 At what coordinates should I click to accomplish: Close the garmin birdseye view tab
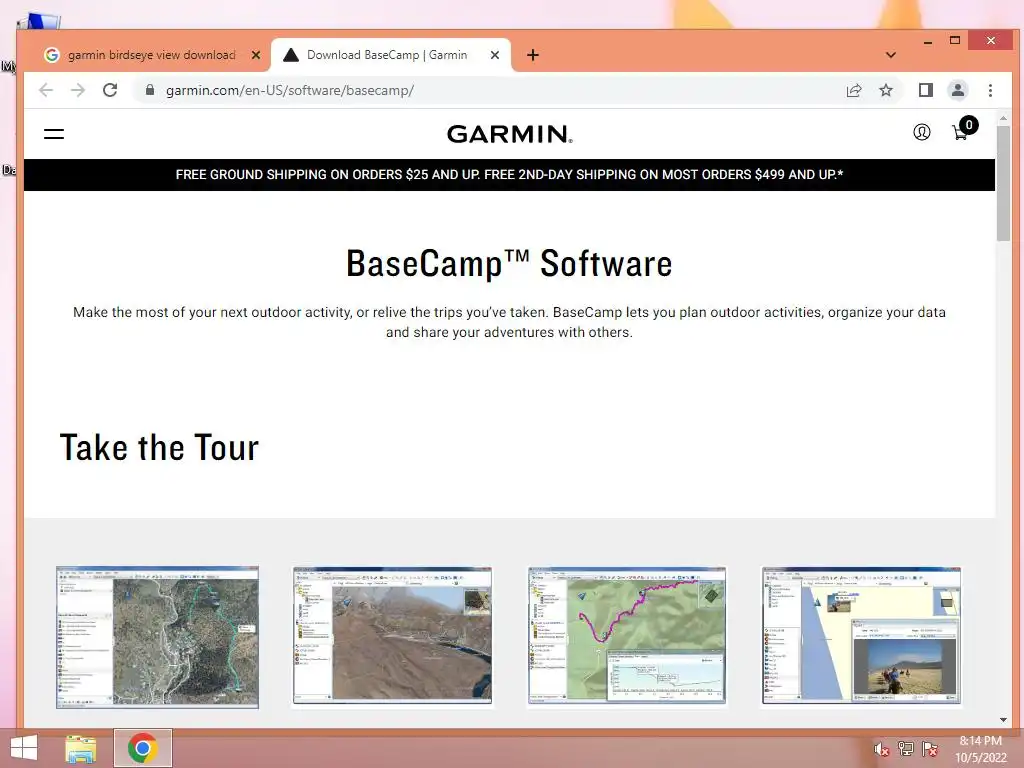point(256,55)
